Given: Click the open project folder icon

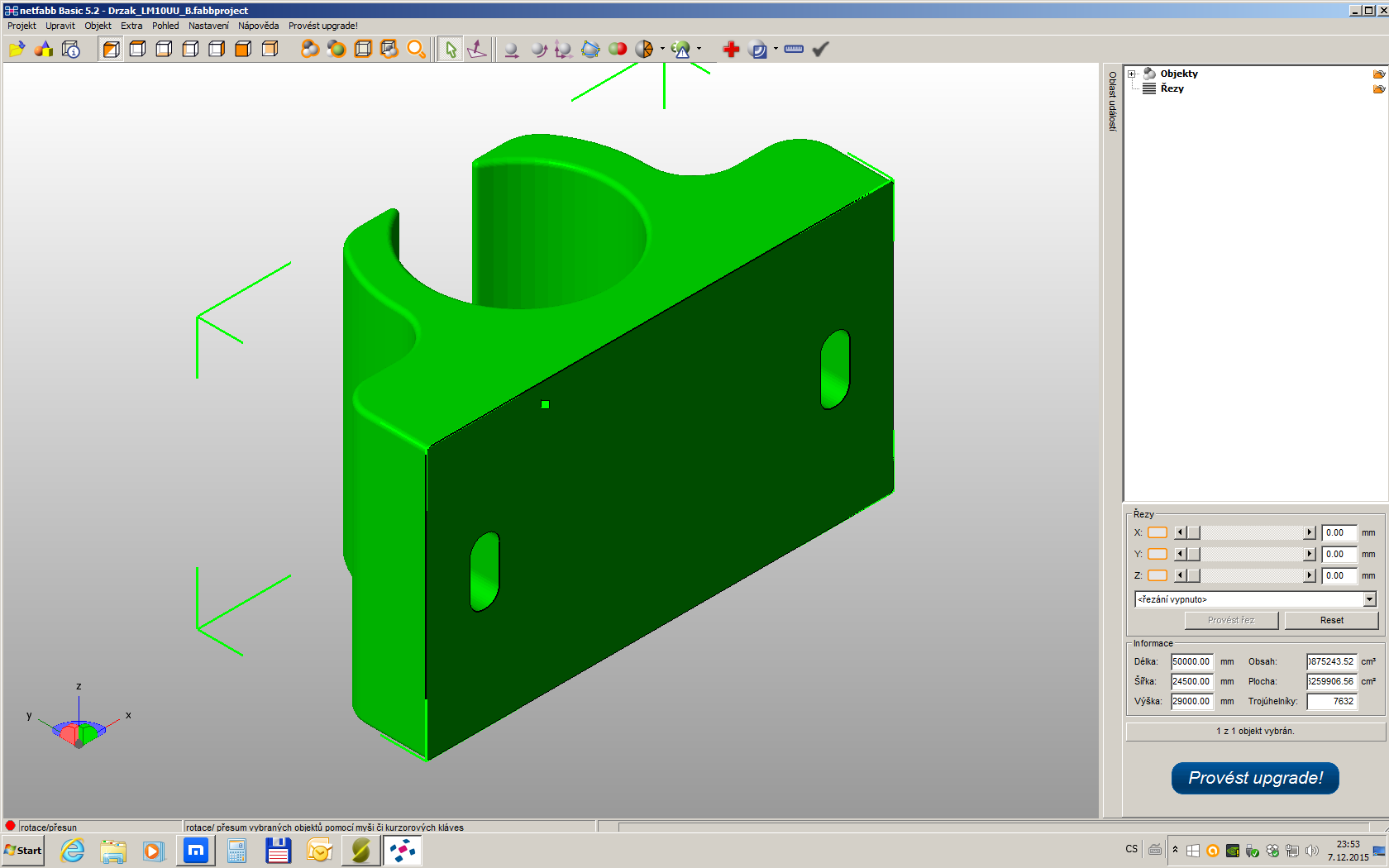Looking at the screenshot, I should click(17, 50).
